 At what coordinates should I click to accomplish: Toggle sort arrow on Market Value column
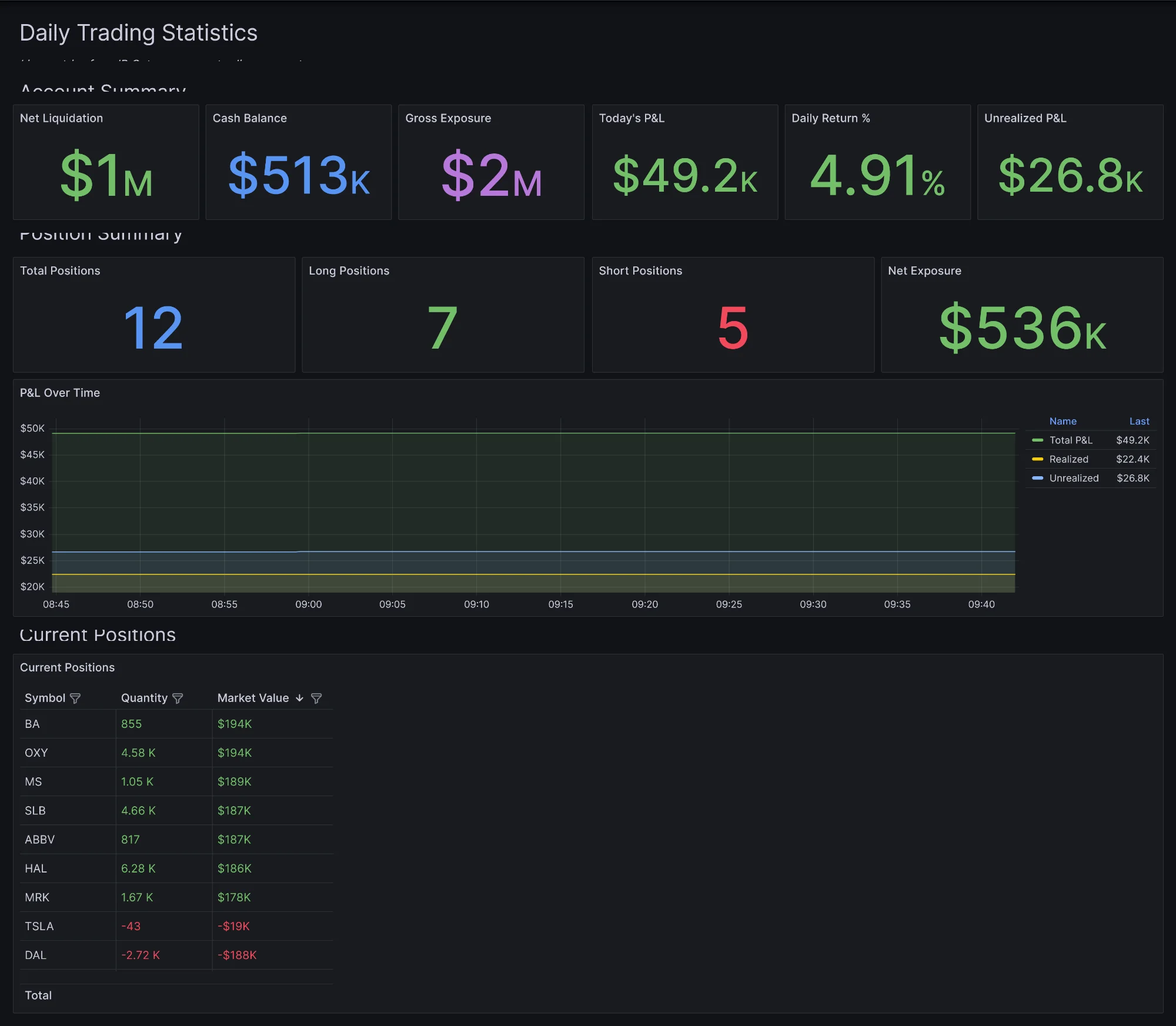(x=299, y=698)
